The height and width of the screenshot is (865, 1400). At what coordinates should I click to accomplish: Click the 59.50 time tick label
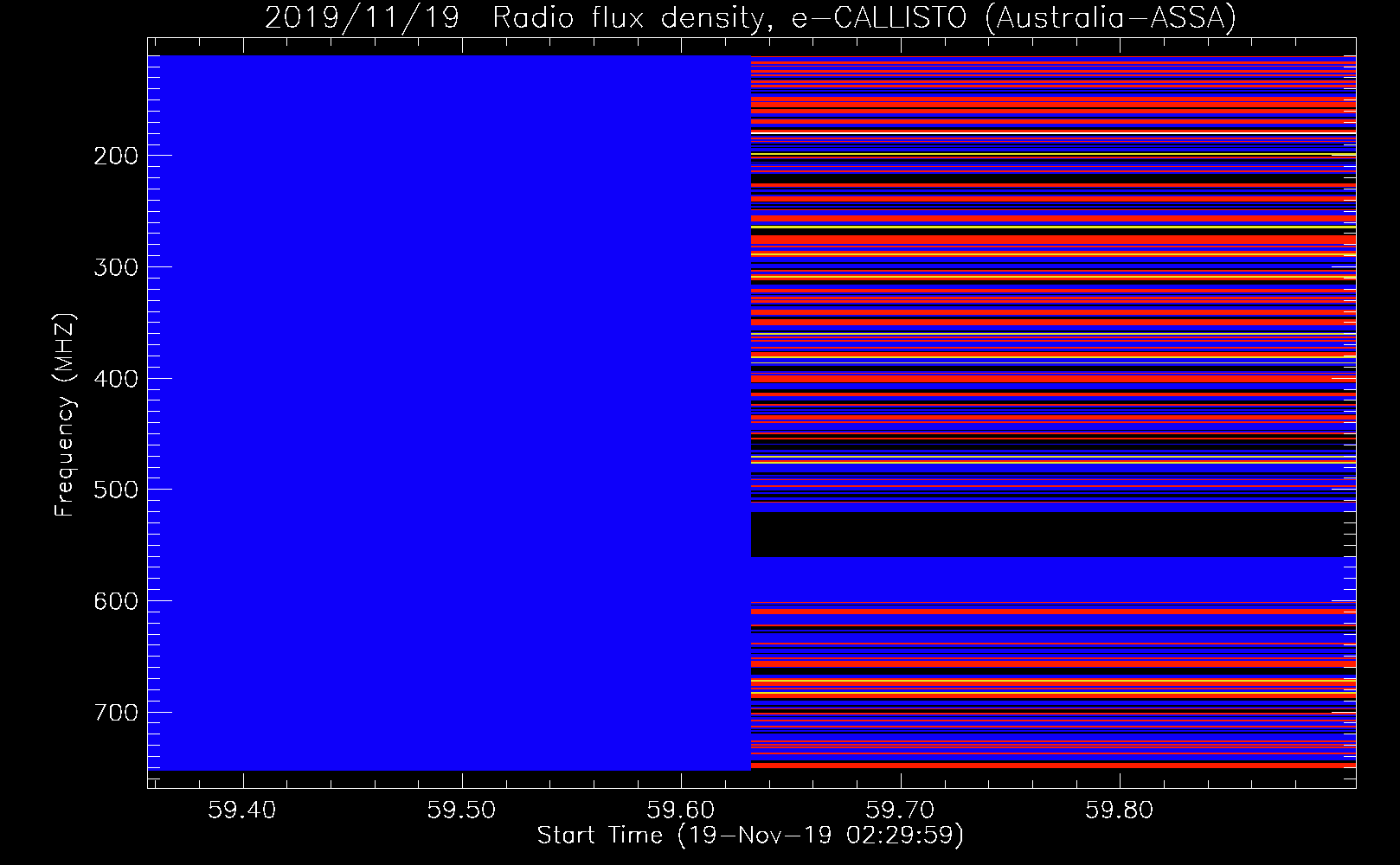tap(463, 810)
